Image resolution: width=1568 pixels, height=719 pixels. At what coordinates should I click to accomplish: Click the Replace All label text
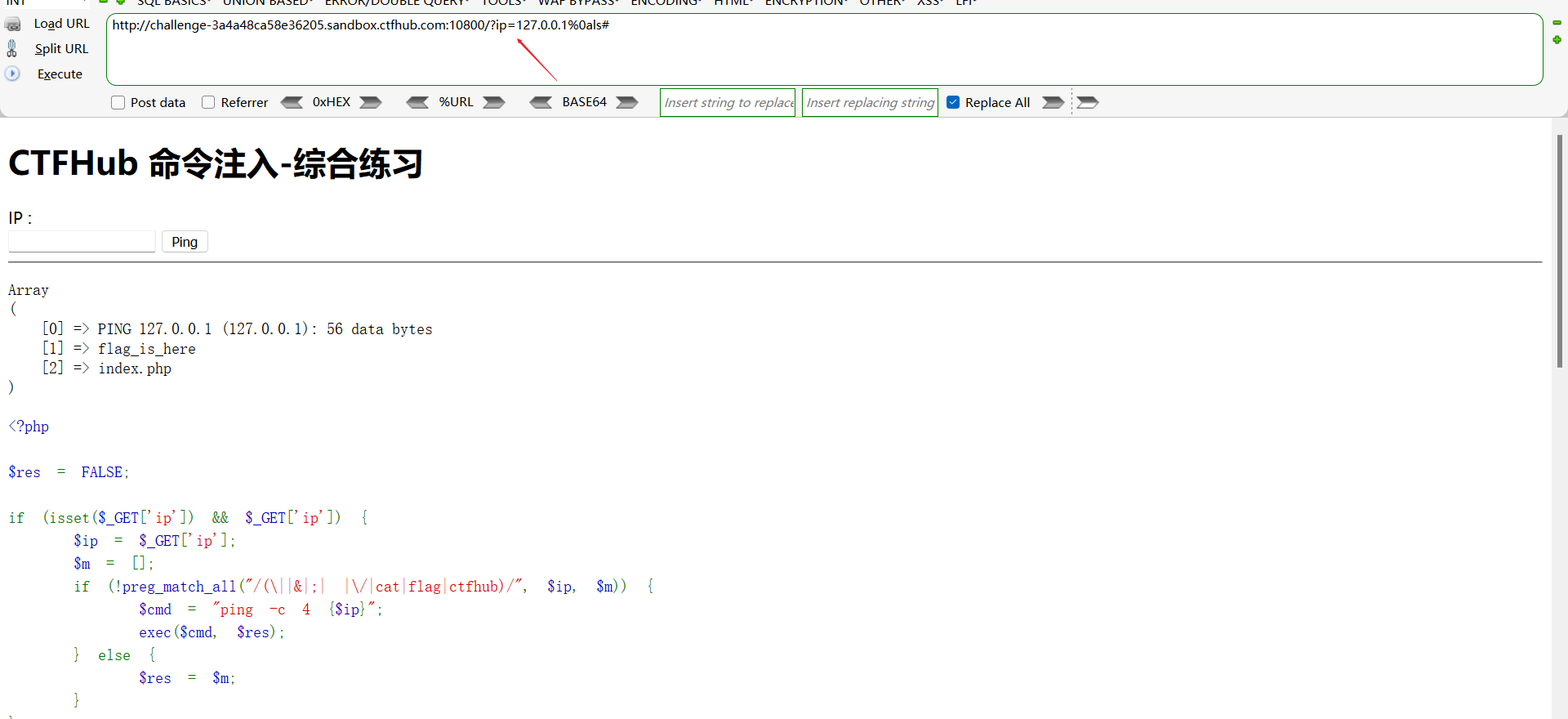coord(997,103)
